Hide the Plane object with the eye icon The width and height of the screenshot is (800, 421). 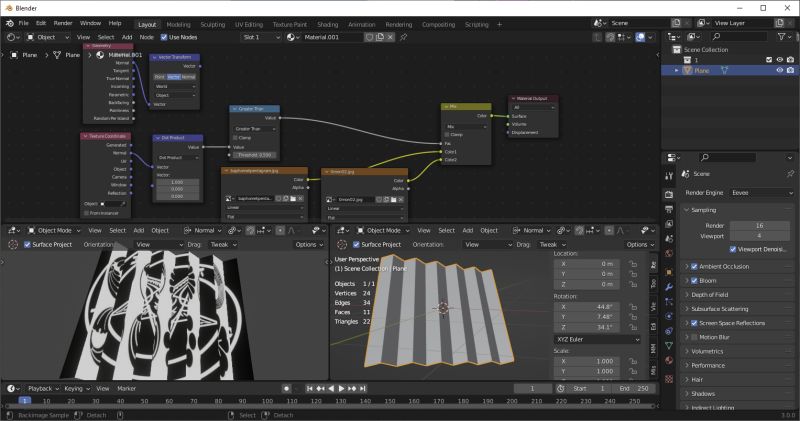click(780, 70)
